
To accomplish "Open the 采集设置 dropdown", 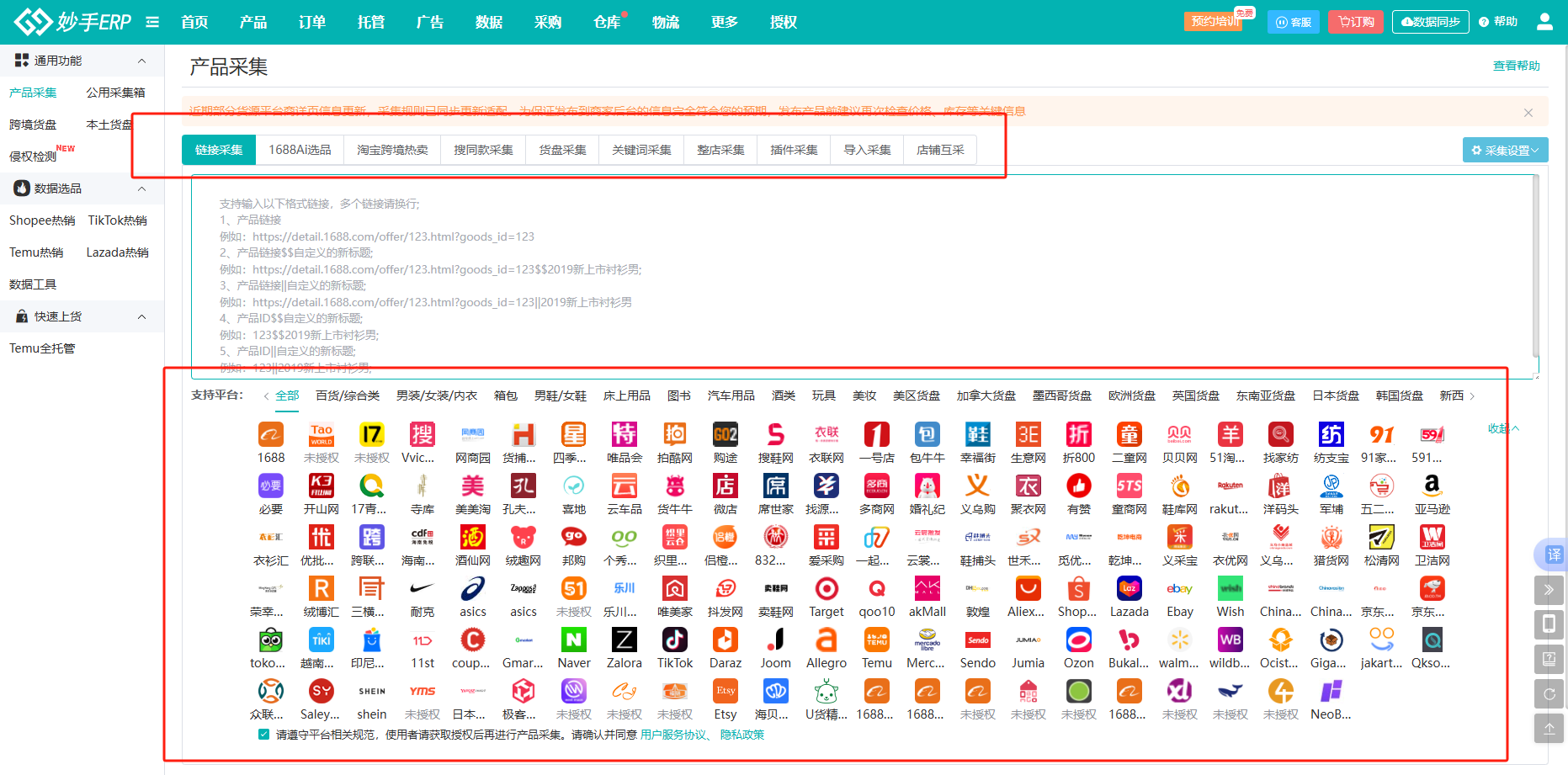I will [1505, 151].
